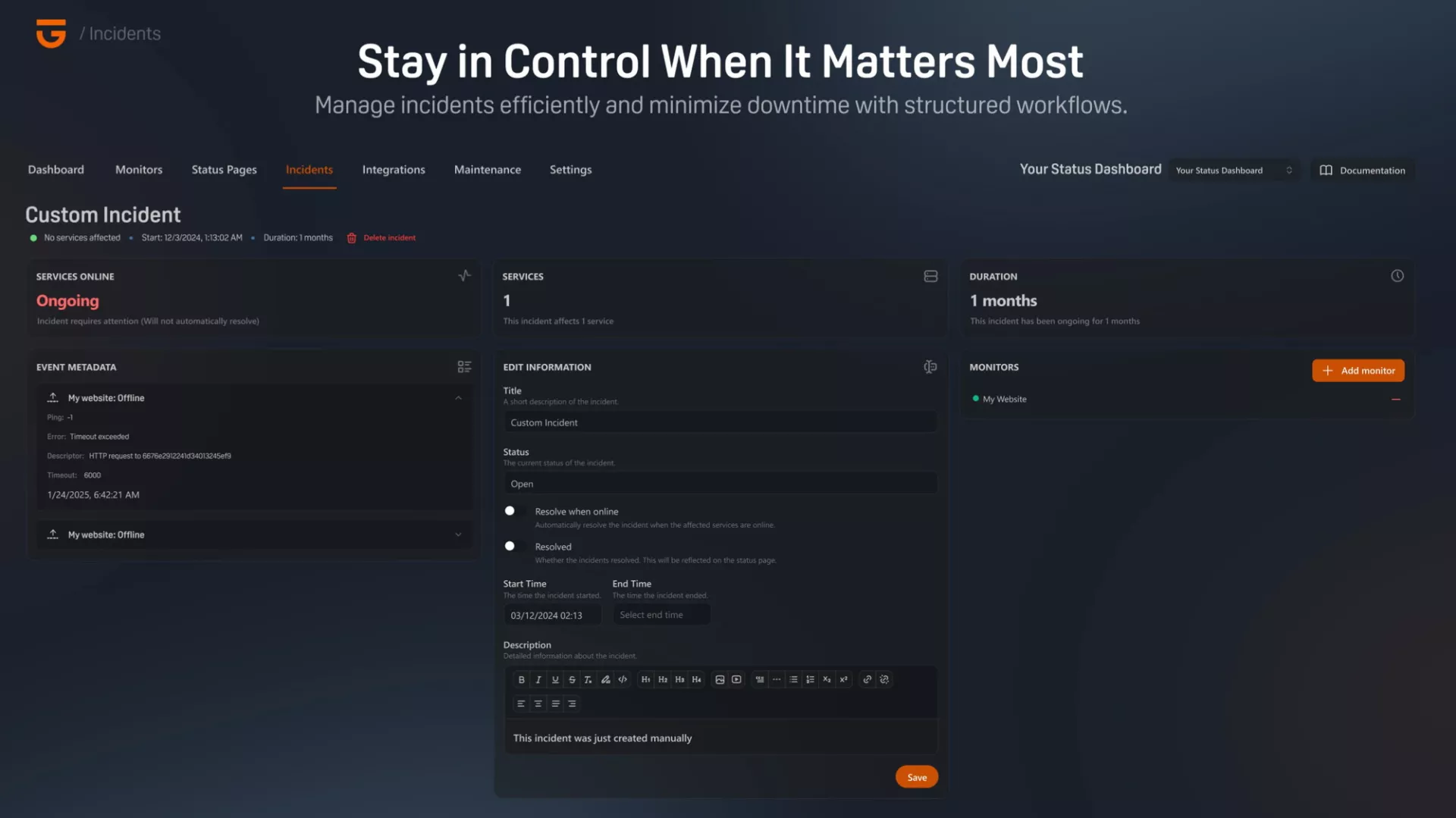Center align the description text
Screen dimensions: 1456x818
[538, 704]
